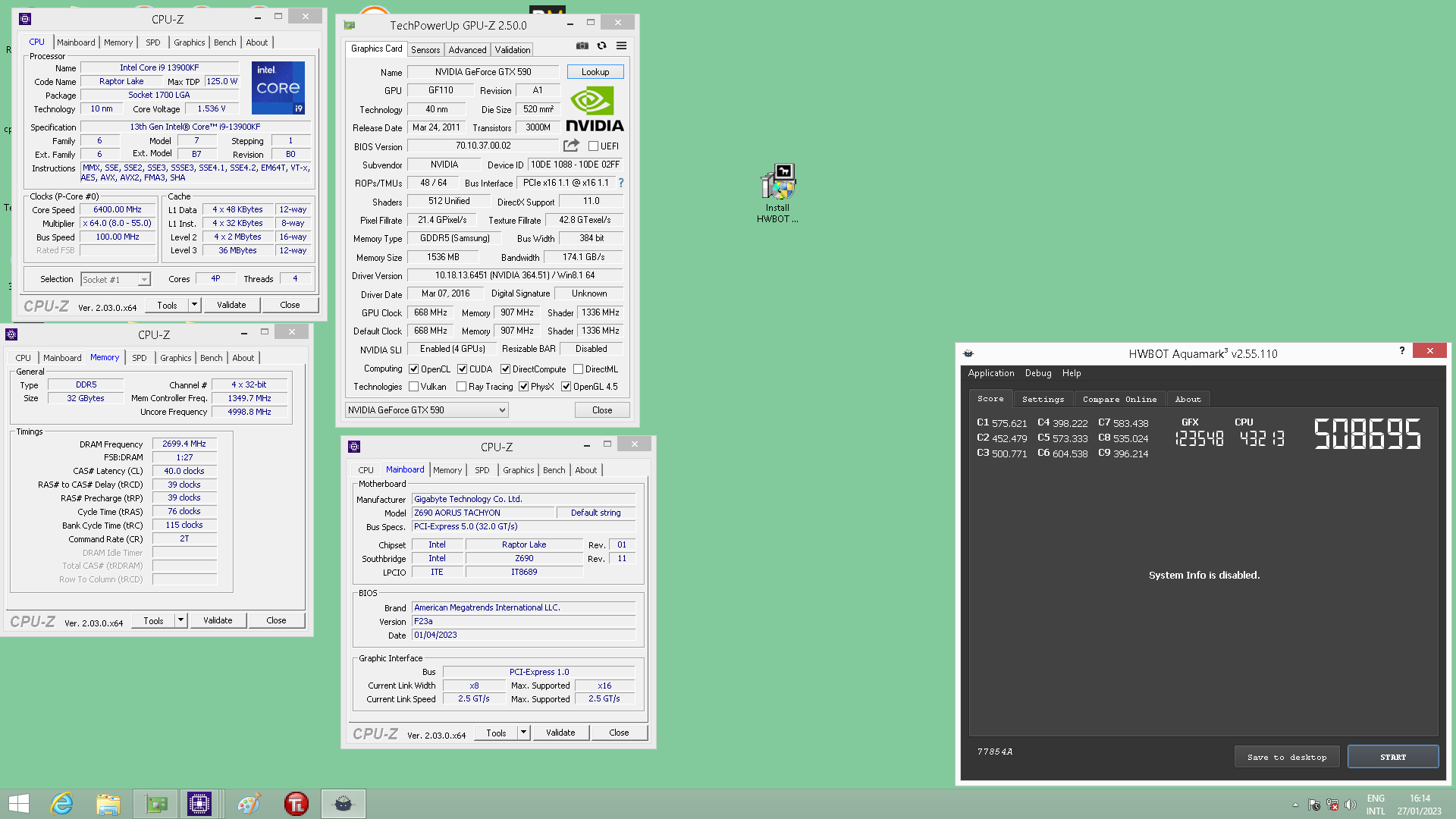
Task: Click START in HWBOT Aquamark
Action: tap(1392, 757)
